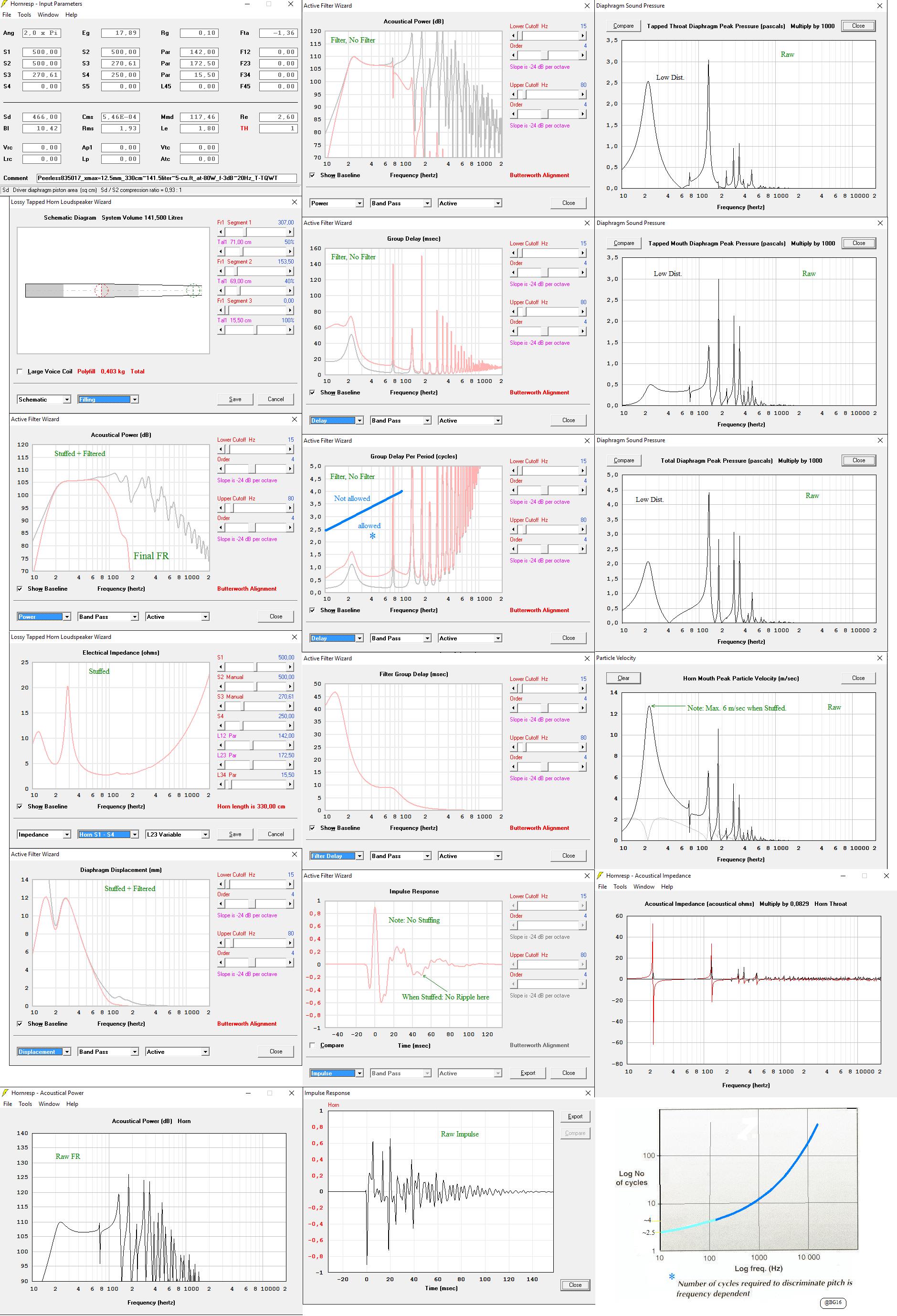Click Compare in Tapped Throat Diaphragm Pressure window
The width and height of the screenshot is (897, 1316).
(623, 26)
